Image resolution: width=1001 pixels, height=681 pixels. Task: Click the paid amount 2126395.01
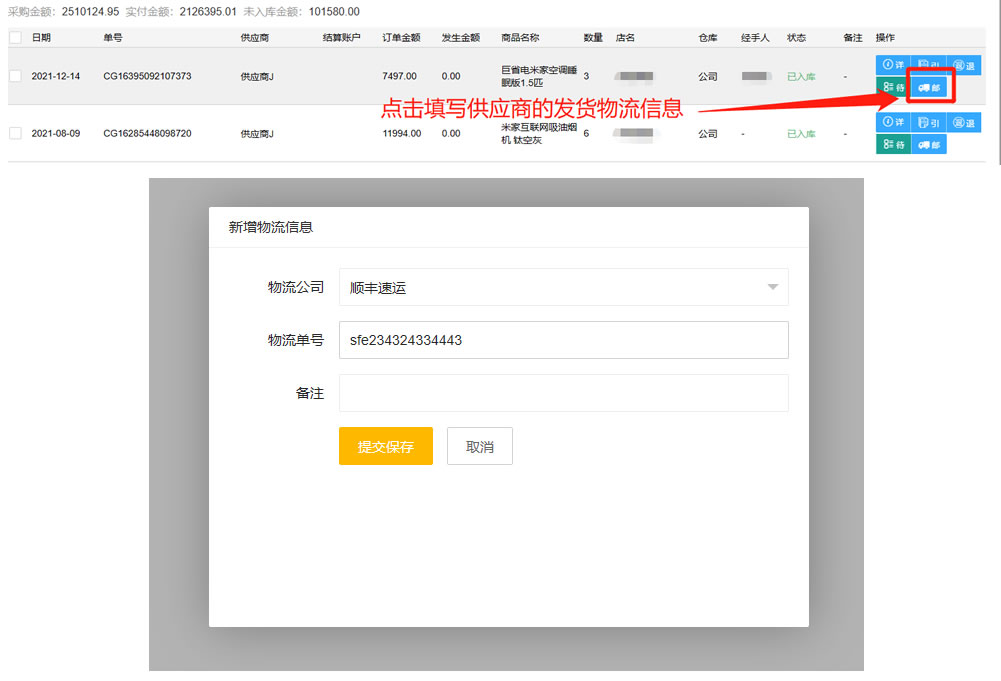pos(207,11)
